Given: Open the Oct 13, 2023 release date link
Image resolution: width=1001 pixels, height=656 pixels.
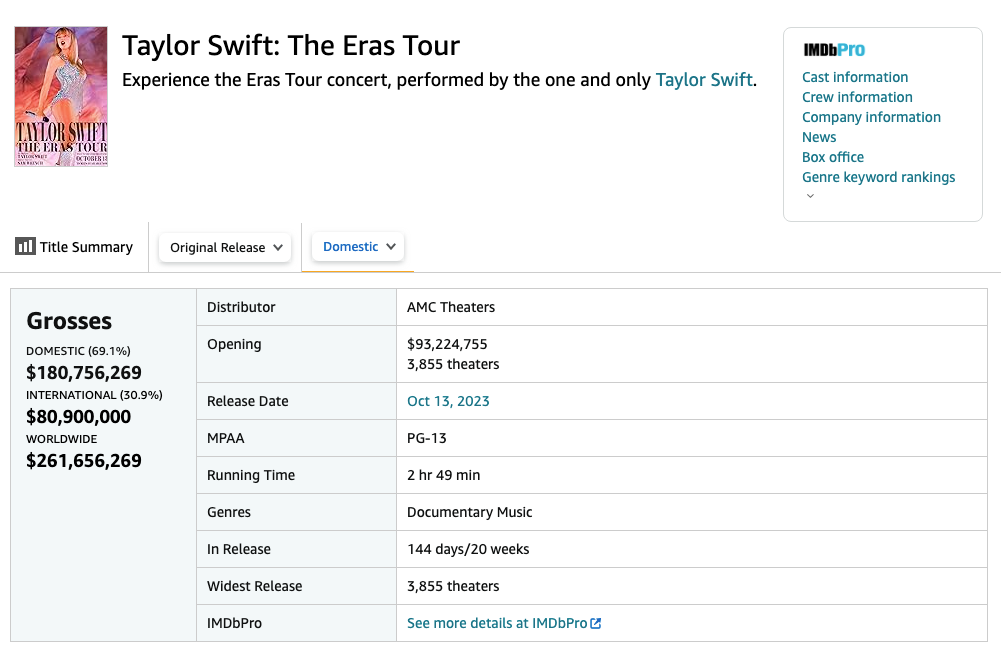Looking at the screenshot, I should (x=446, y=400).
